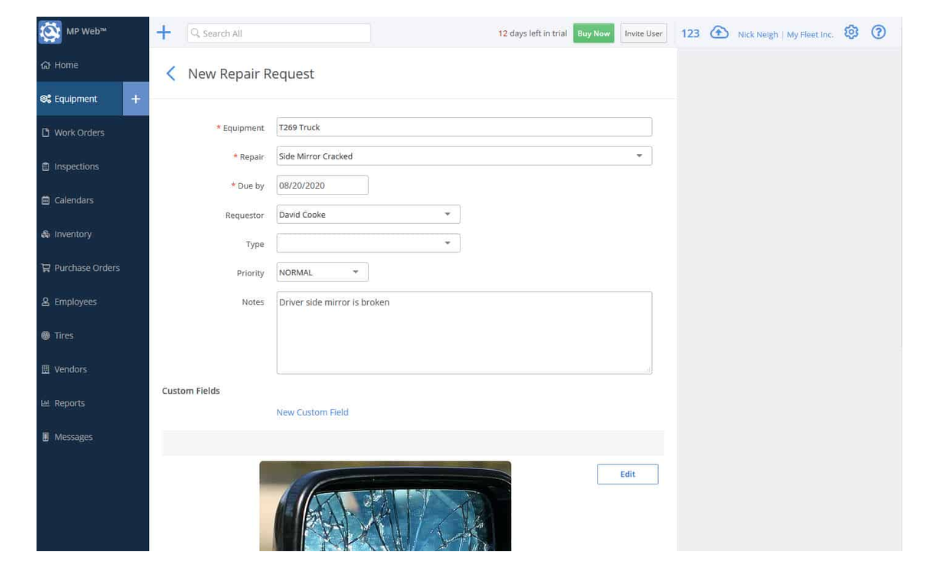Click the Due by date field
This screenshot has height=563, width=938.
(x=322, y=185)
